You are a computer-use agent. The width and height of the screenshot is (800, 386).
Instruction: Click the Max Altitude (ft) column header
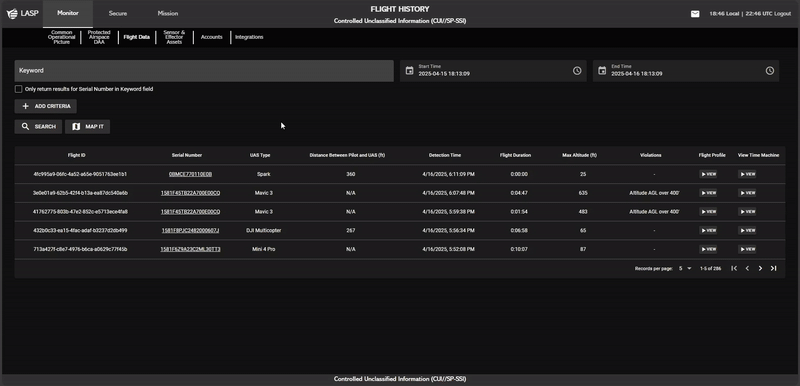click(x=579, y=155)
